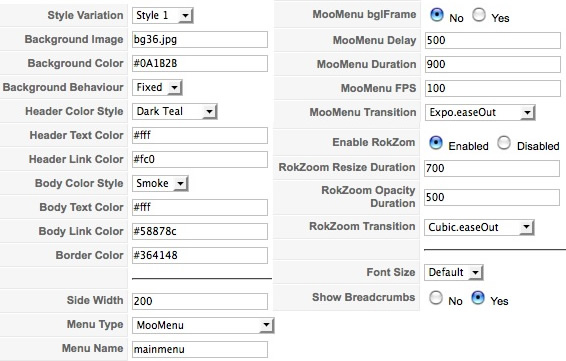The height and width of the screenshot is (361, 566).
Task: Focus the Menu Name input field
Action: (x=200, y=349)
